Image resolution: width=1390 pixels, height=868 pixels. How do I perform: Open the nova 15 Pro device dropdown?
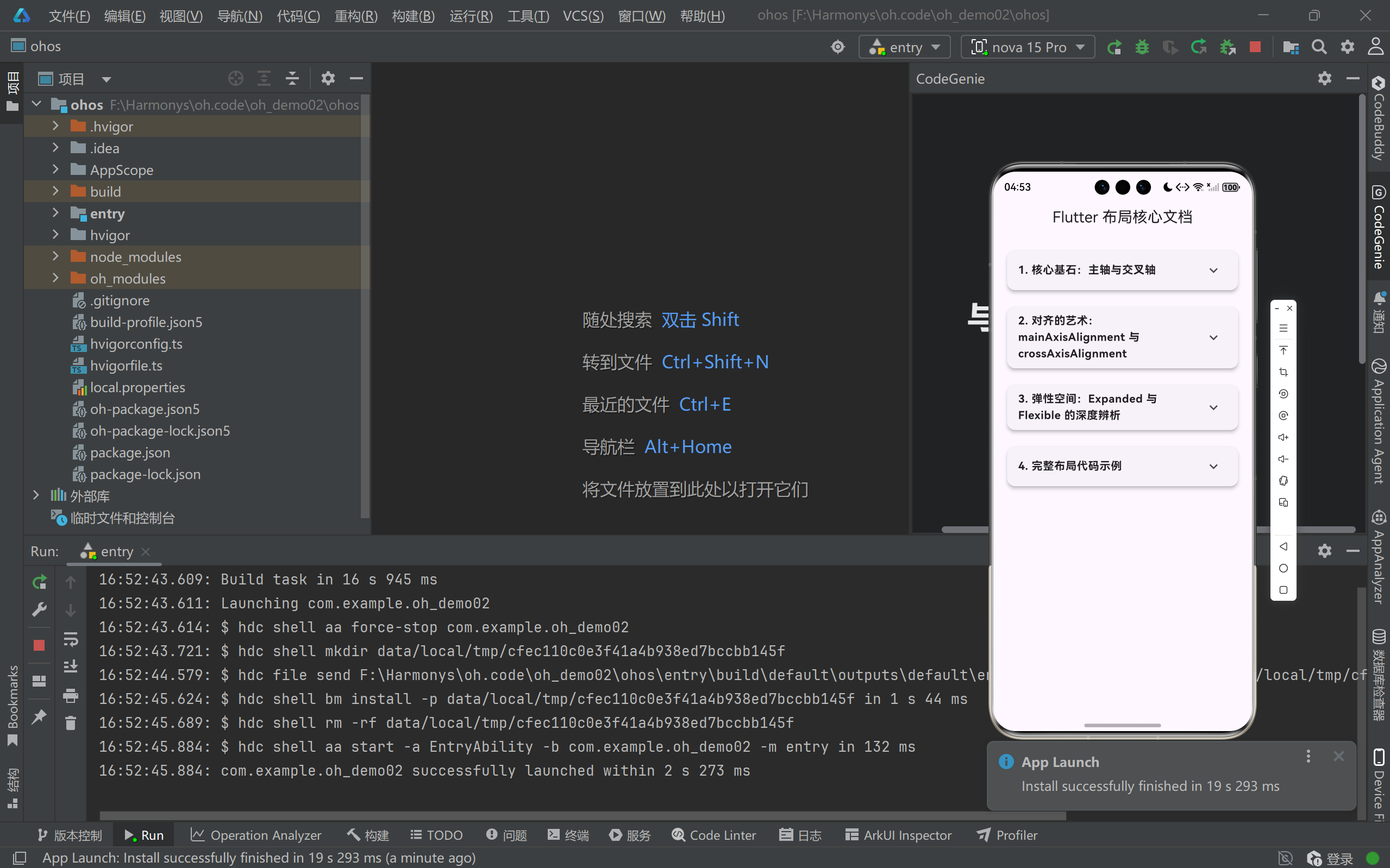pos(1028,47)
